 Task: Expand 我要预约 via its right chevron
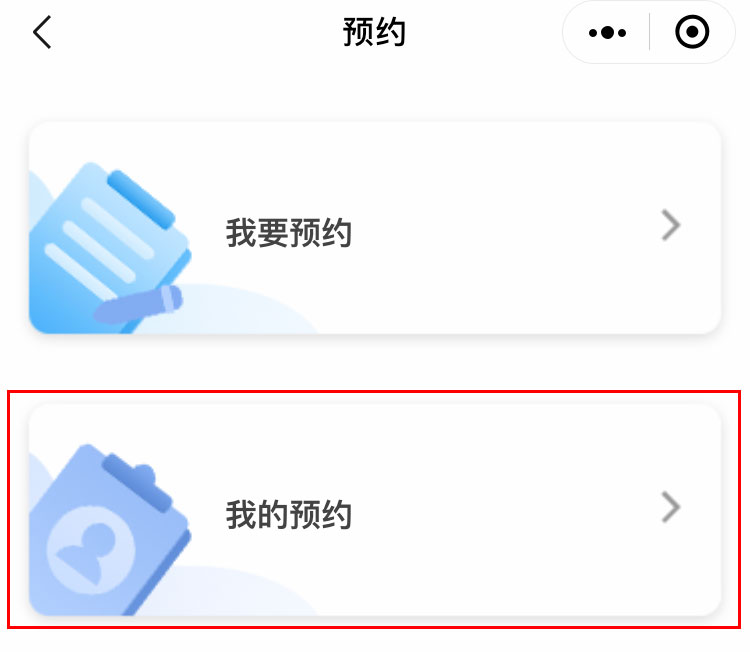point(671,225)
